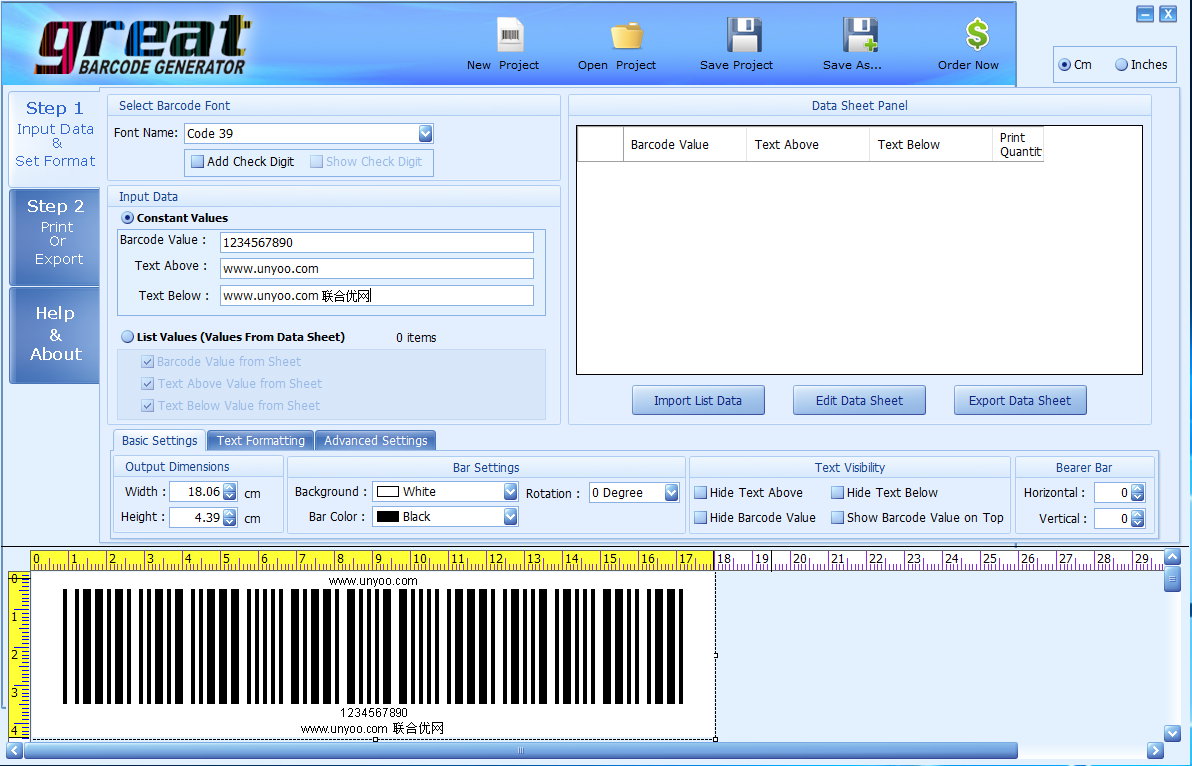Click the preview scroll down arrow
Screen dimensions: 1192x766
pyautogui.click(x=1172, y=733)
